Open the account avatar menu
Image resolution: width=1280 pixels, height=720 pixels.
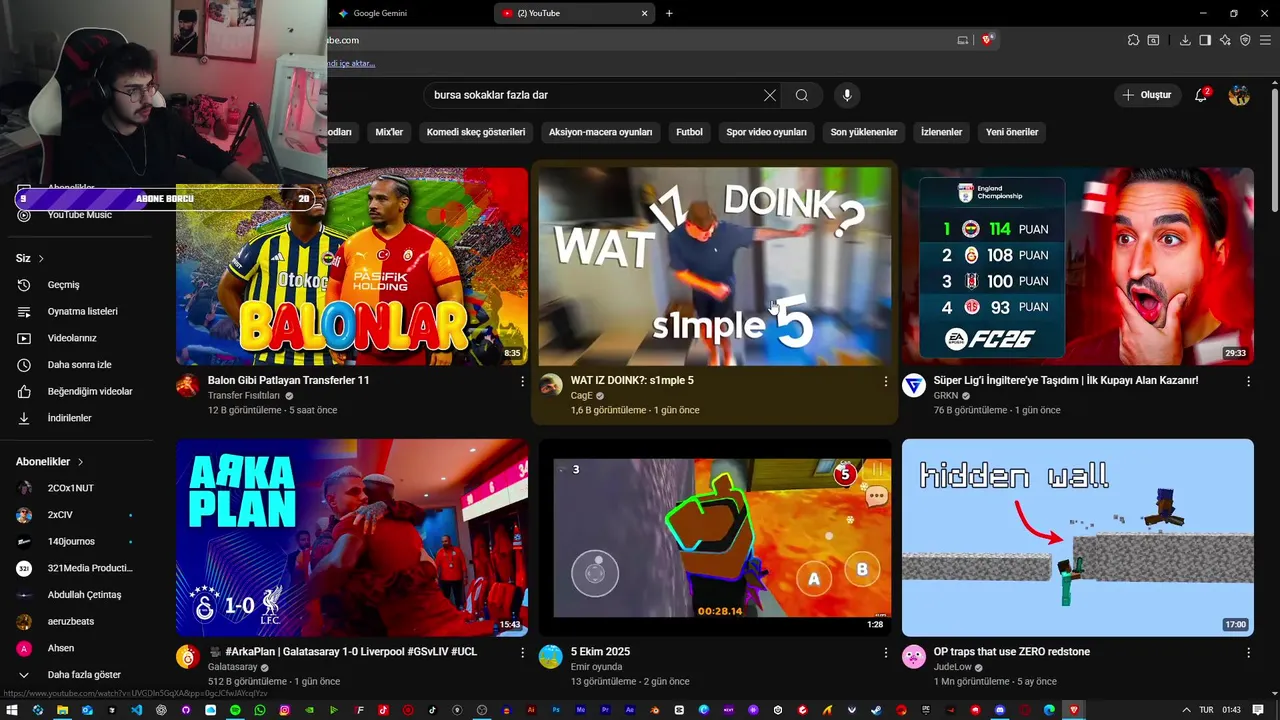click(1239, 95)
